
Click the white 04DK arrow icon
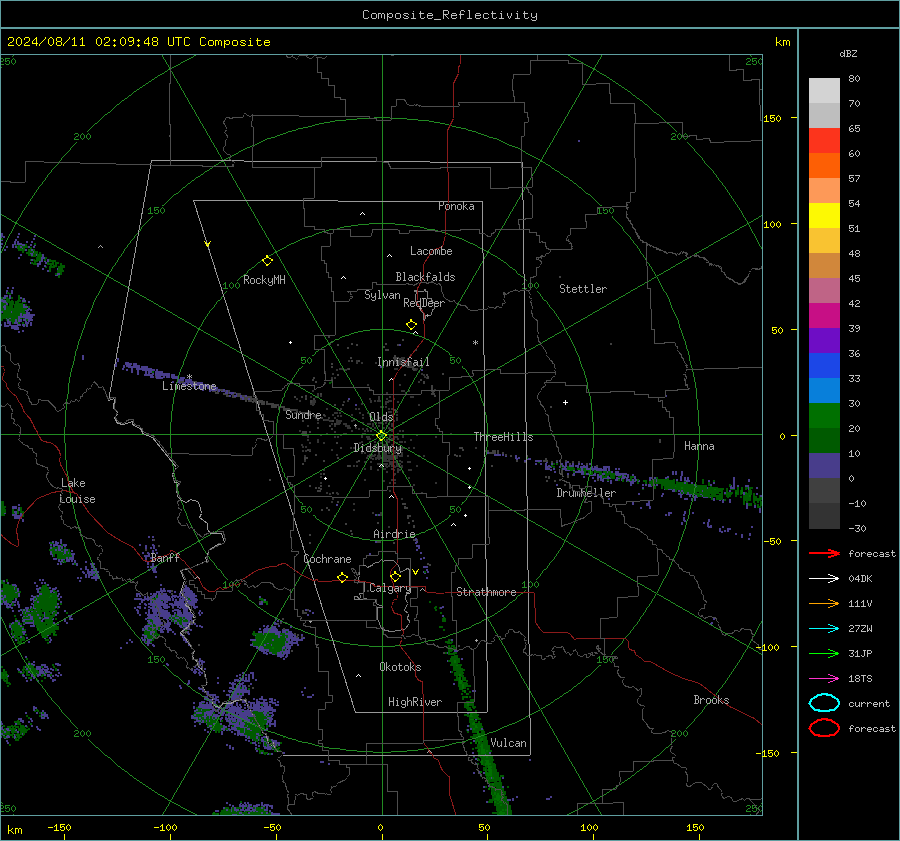pos(824,579)
